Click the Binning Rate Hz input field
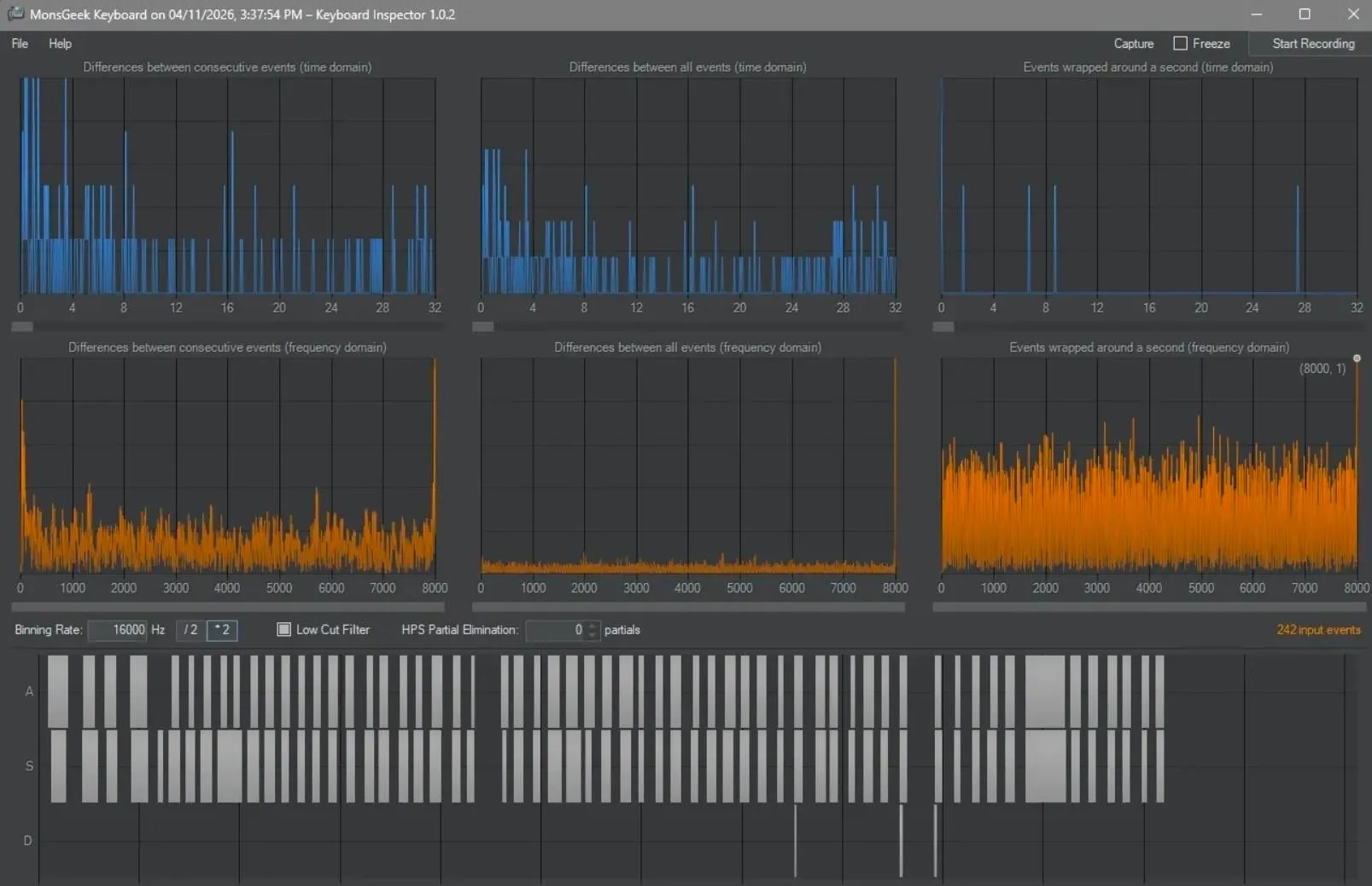This screenshot has height=886, width=1372. (118, 630)
